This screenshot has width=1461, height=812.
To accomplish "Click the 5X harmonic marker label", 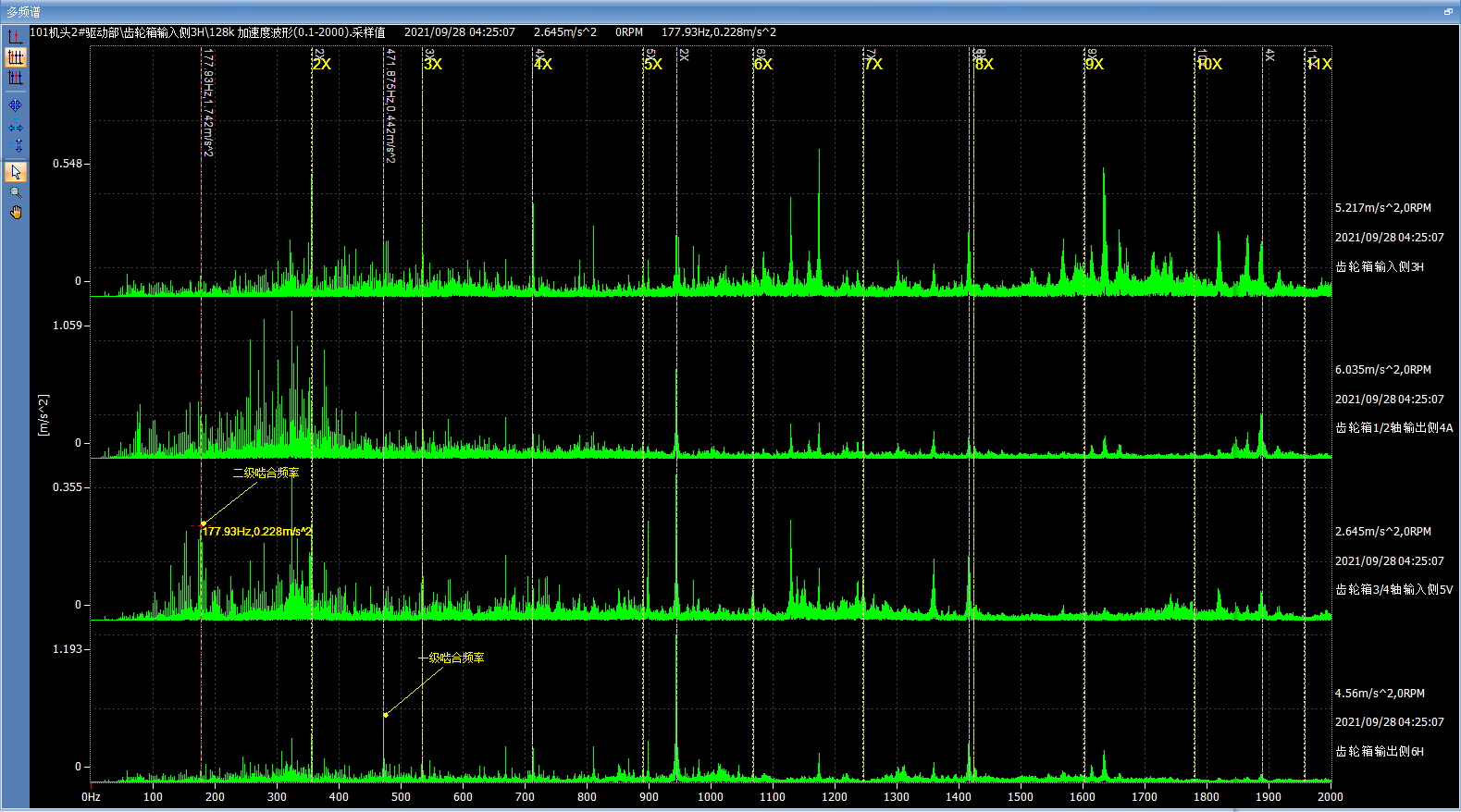I will pos(653,64).
